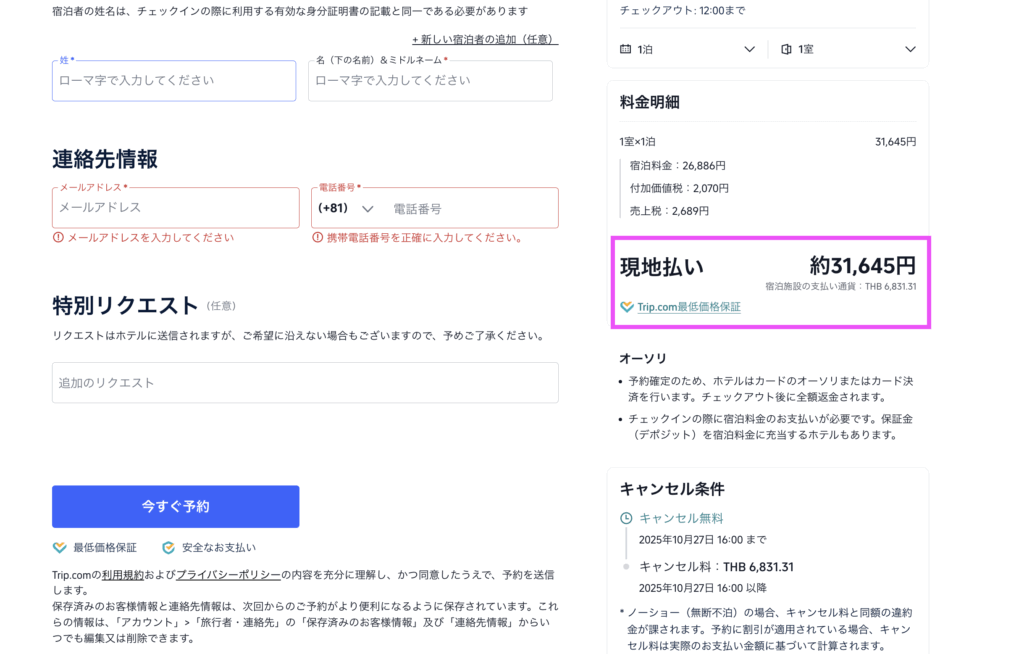Click the メールアドレス input field
The image size is (1024, 654).
[x=175, y=208]
